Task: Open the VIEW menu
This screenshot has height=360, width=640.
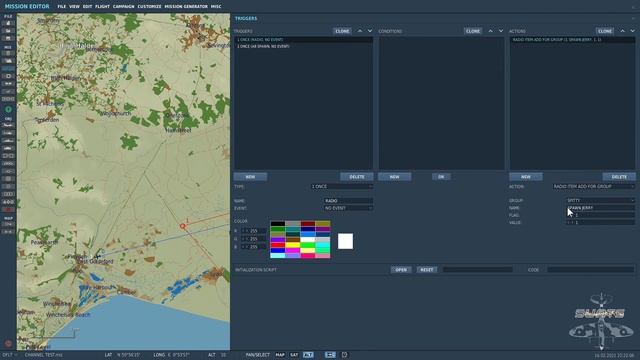Action: pyautogui.click(x=74, y=7)
